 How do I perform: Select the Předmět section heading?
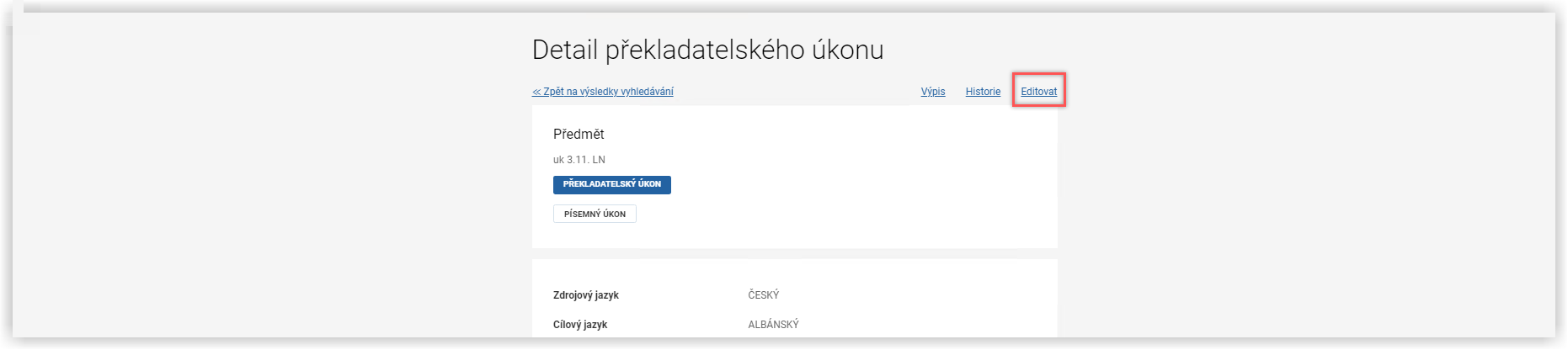[x=579, y=134]
